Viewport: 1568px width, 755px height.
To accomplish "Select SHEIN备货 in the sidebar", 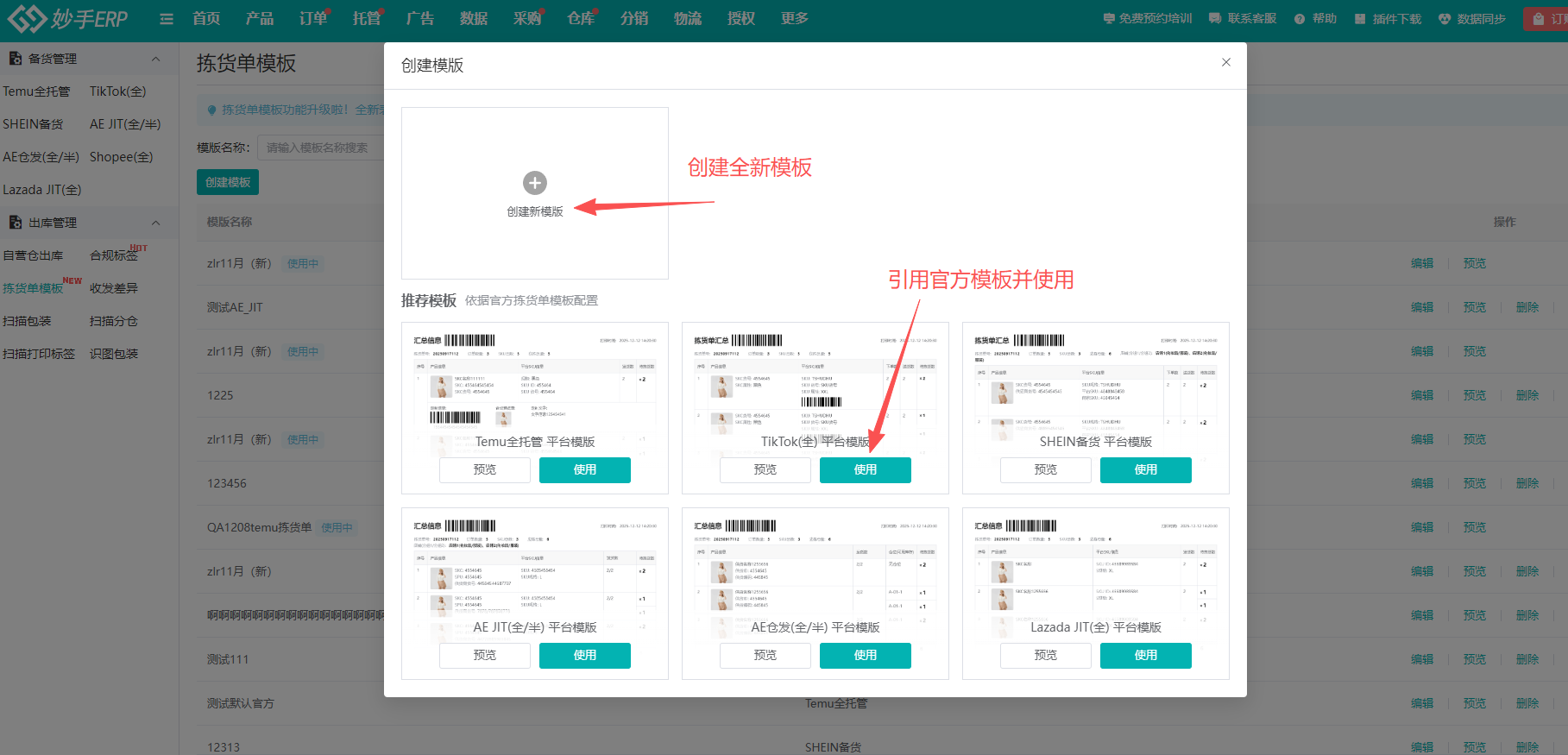I will click(x=33, y=124).
